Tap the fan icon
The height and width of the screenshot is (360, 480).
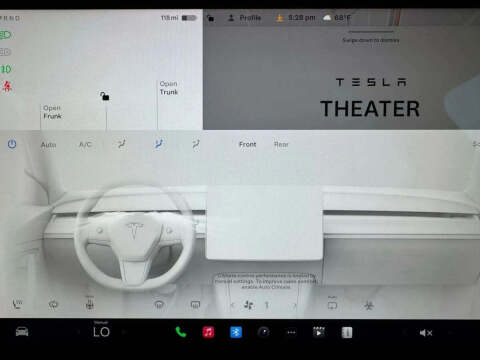[249, 305]
